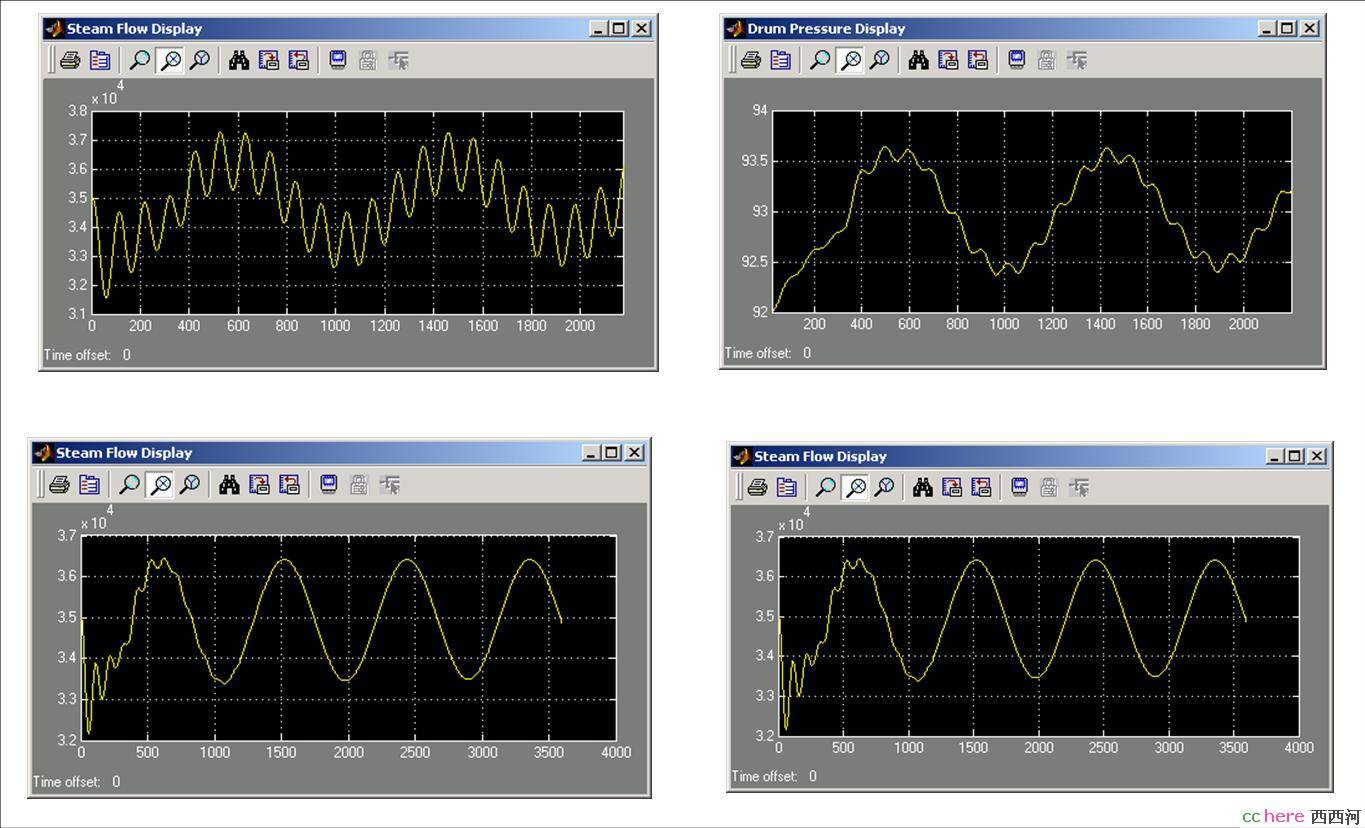The image size is (1365, 828).
Task: Open Parameters in bottom-left Steam Flow Display
Action: coord(89,485)
